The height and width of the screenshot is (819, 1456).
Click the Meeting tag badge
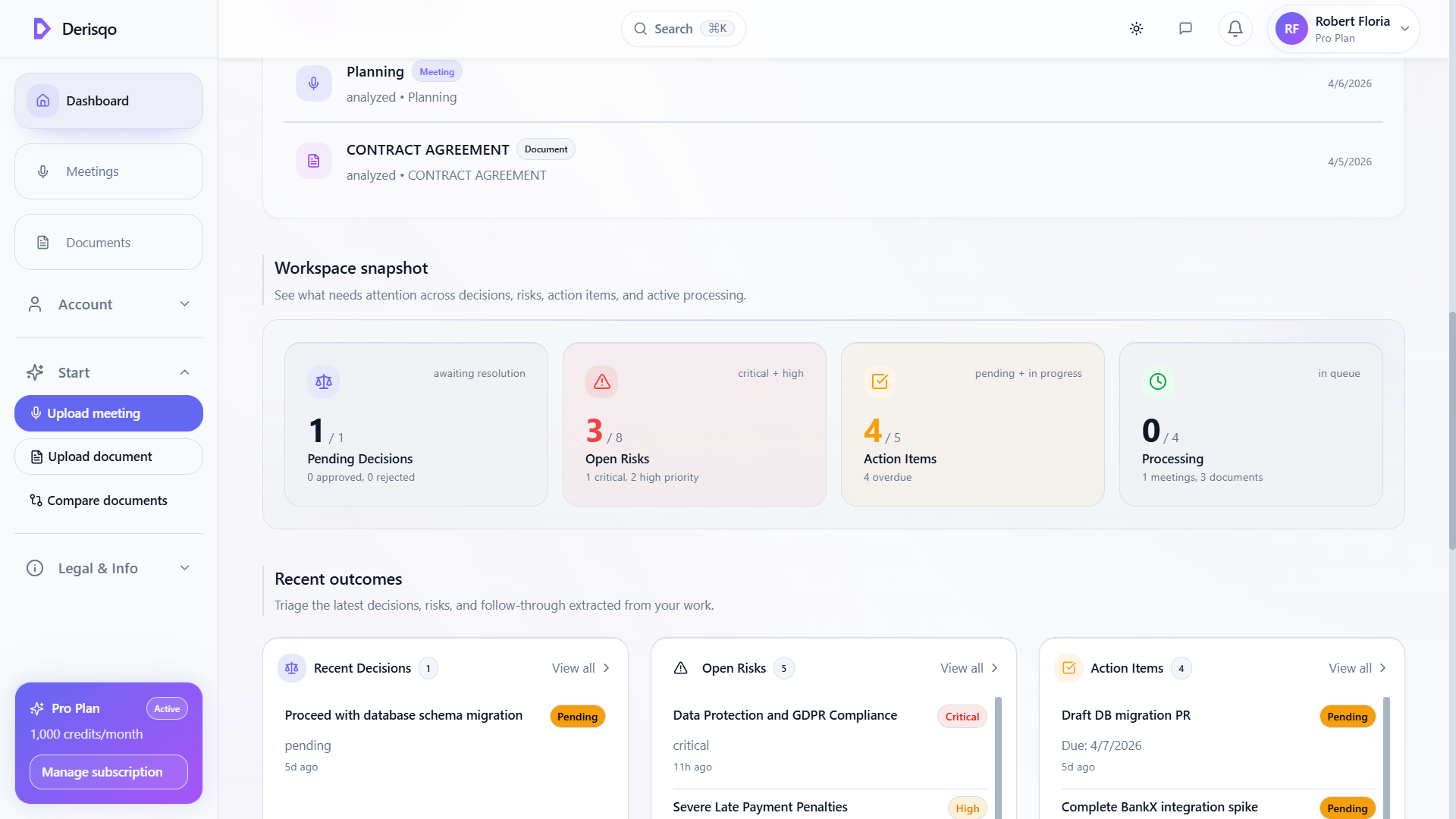[437, 72]
